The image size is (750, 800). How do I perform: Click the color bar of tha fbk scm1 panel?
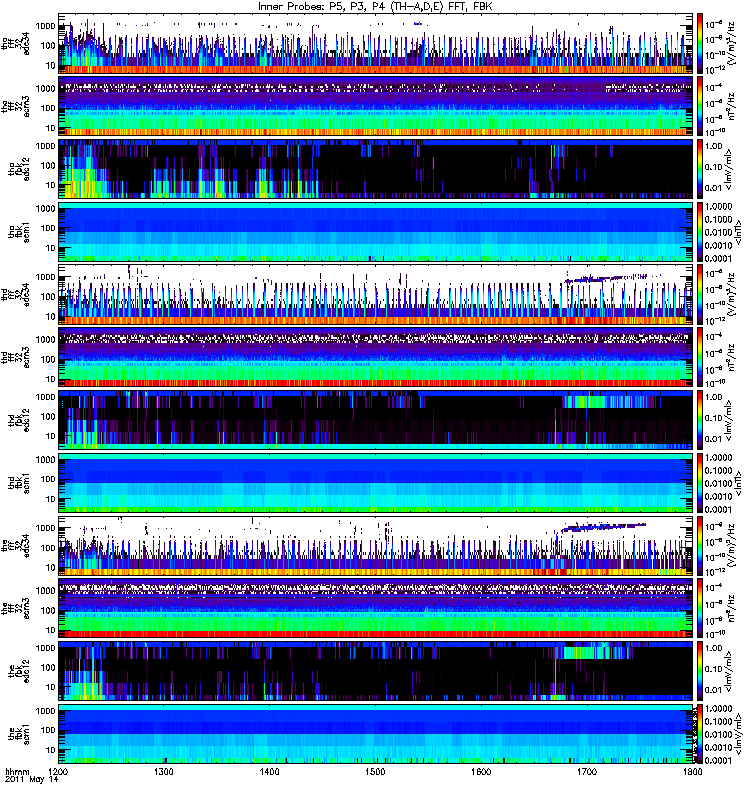[x=700, y=232]
